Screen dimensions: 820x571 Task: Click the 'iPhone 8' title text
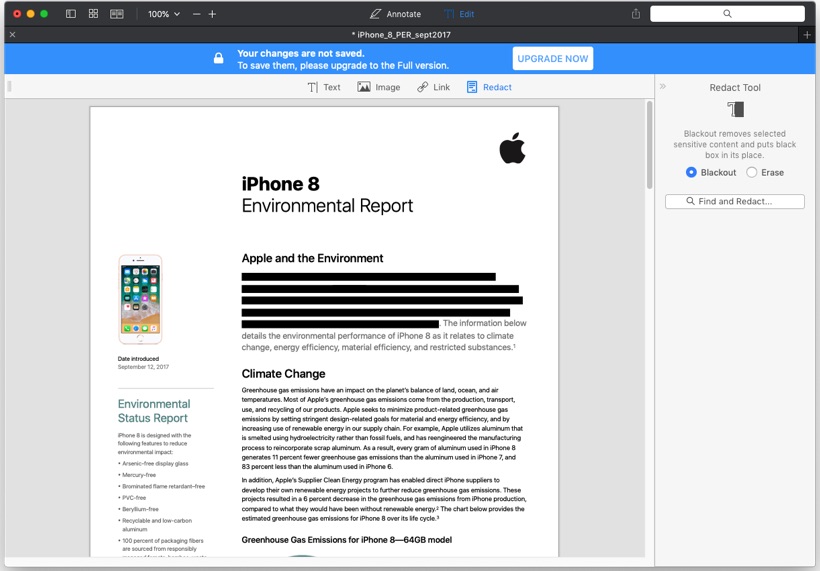click(280, 184)
